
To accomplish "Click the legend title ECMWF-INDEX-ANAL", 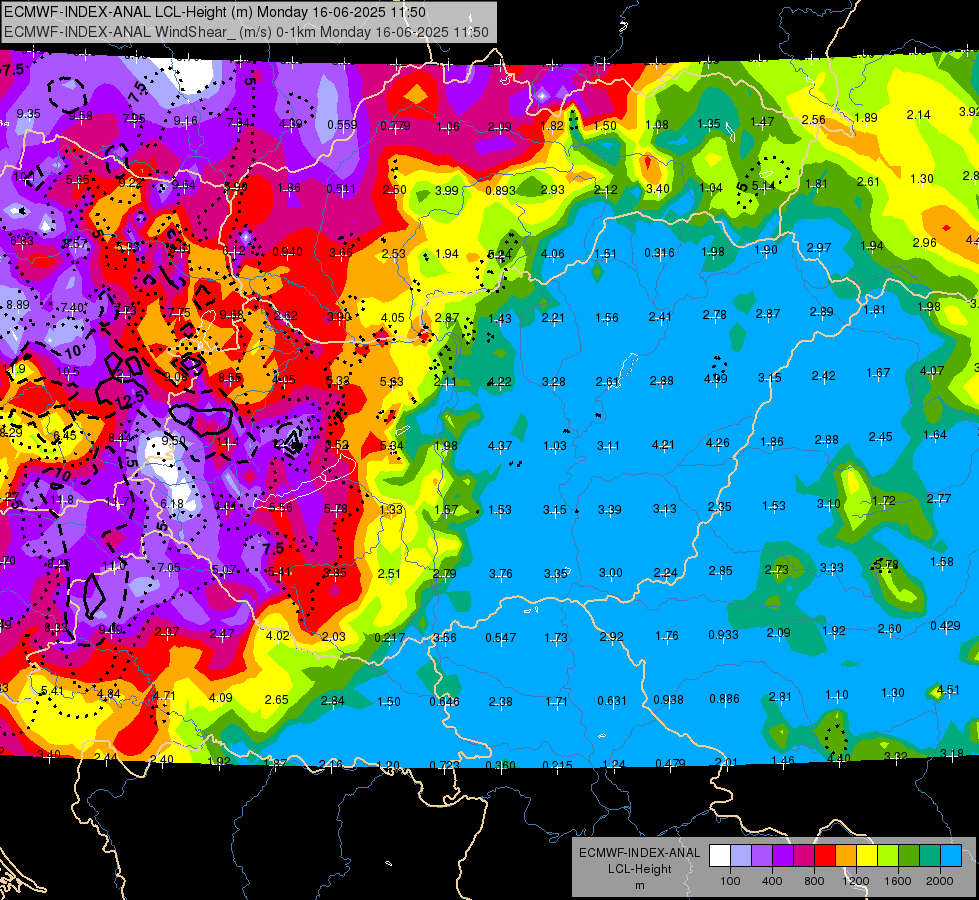I will coord(639,853).
